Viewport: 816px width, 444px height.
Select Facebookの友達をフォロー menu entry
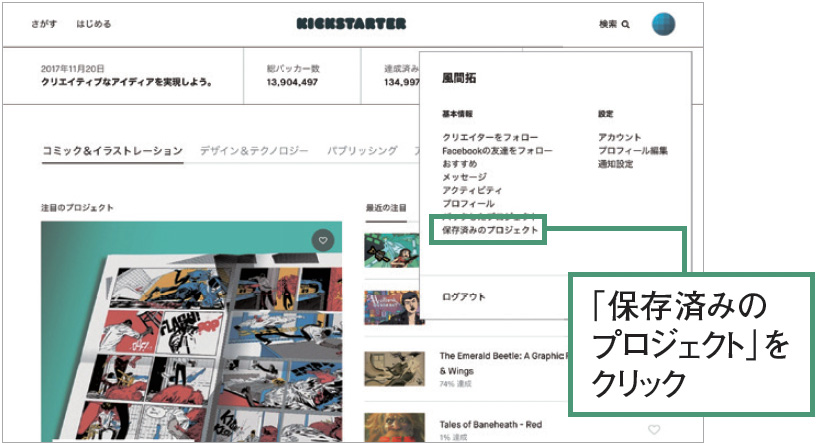[497, 151]
